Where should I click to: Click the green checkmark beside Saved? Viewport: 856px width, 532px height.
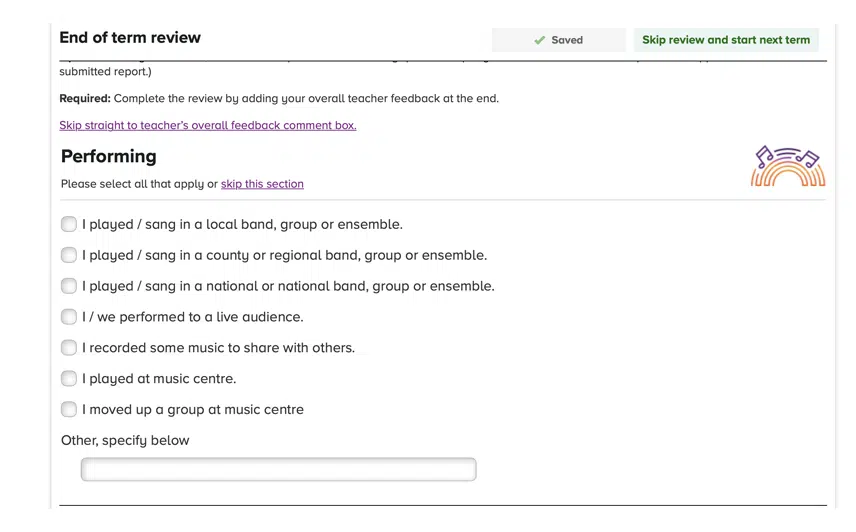point(540,40)
